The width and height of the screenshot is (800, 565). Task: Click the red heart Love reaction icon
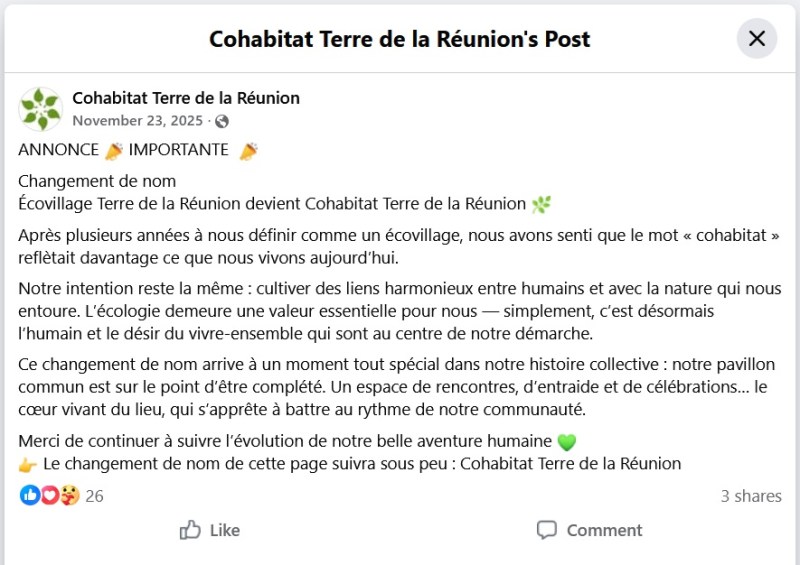49,495
